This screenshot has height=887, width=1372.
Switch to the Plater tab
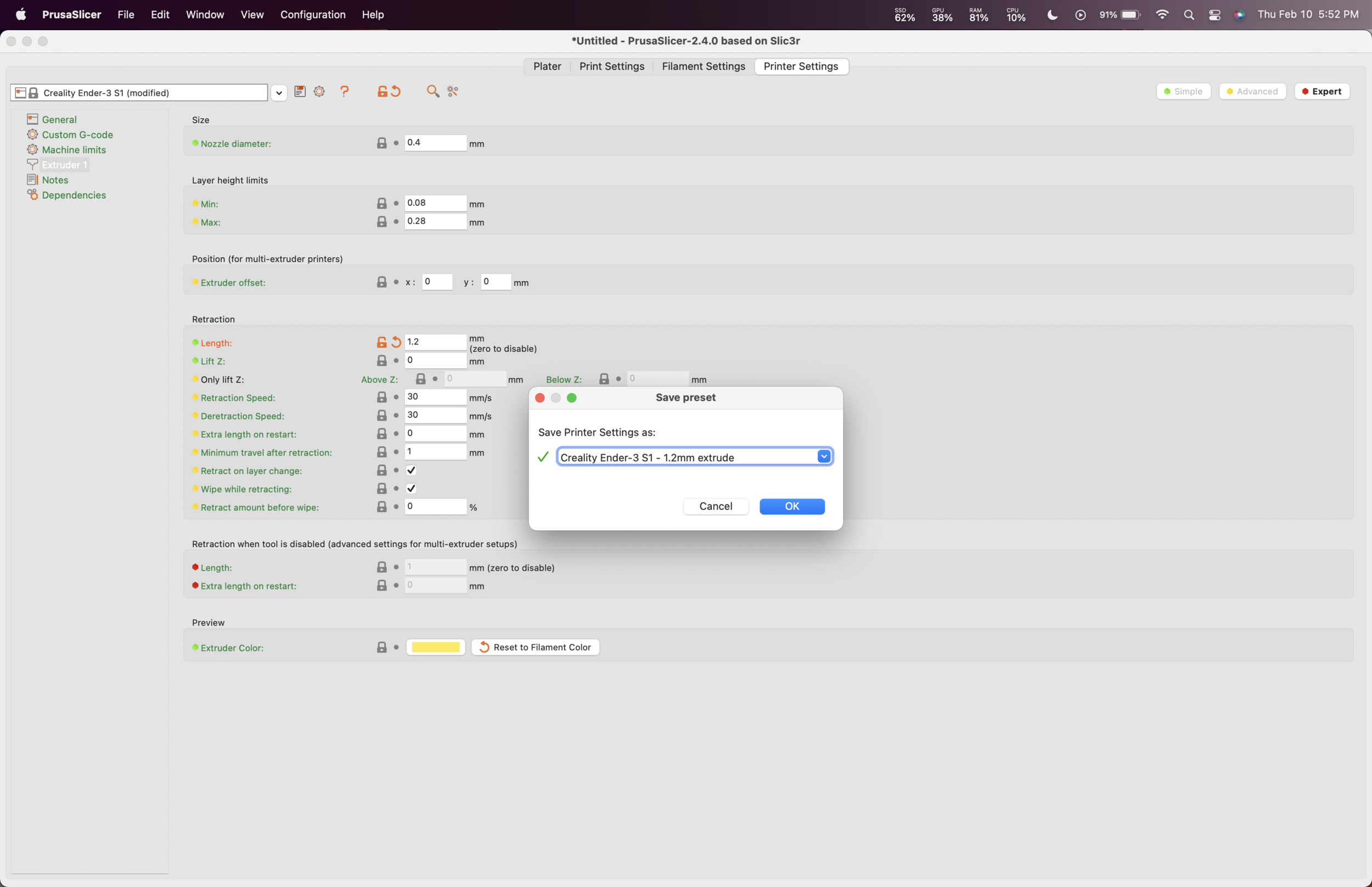(x=547, y=66)
